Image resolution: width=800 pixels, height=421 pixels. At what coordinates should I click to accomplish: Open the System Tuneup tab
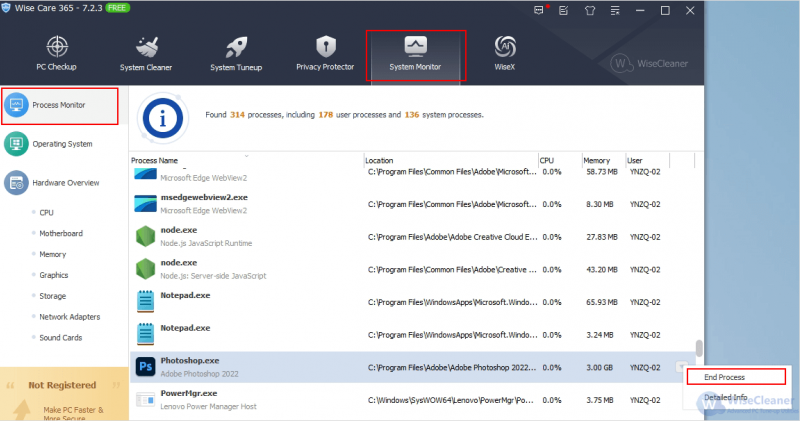(236, 54)
